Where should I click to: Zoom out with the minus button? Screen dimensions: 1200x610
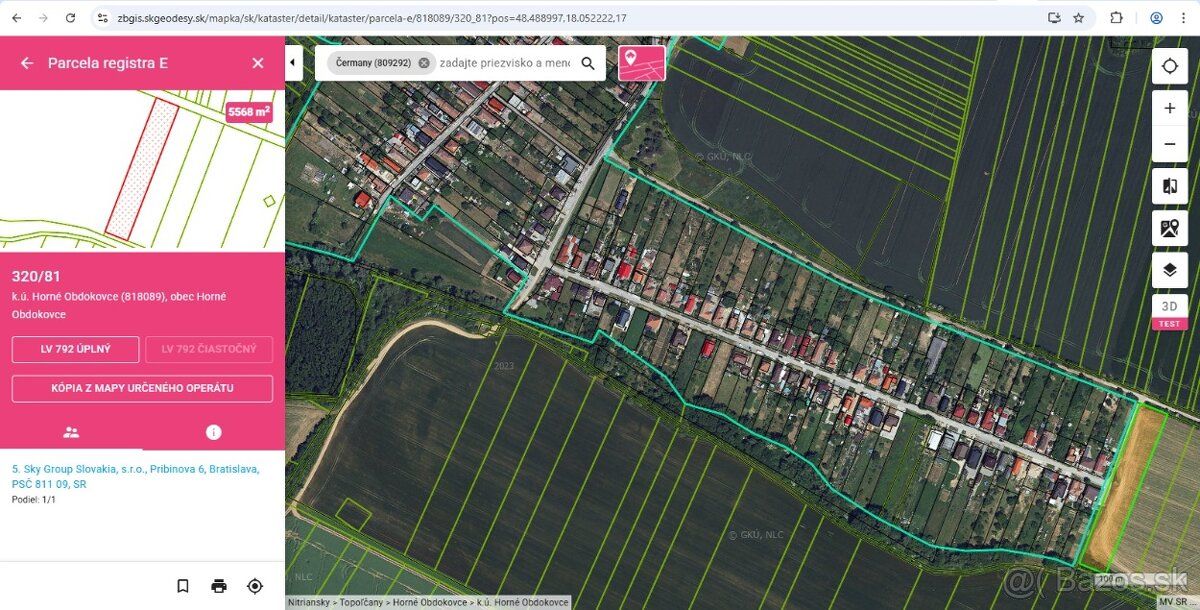[1170, 144]
